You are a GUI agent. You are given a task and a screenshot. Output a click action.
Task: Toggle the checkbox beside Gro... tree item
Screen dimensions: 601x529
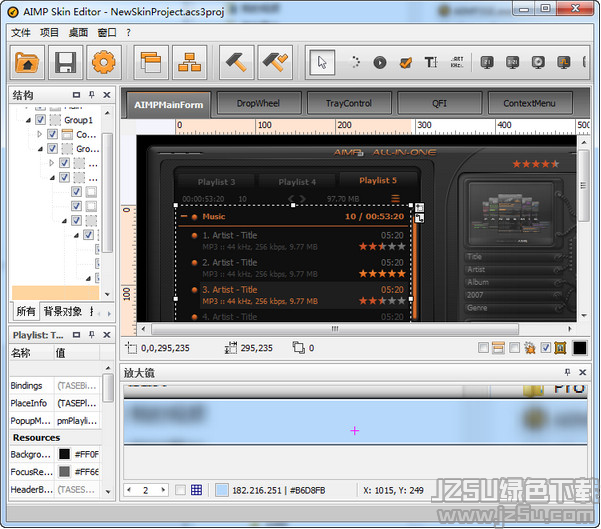coord(53,149)
